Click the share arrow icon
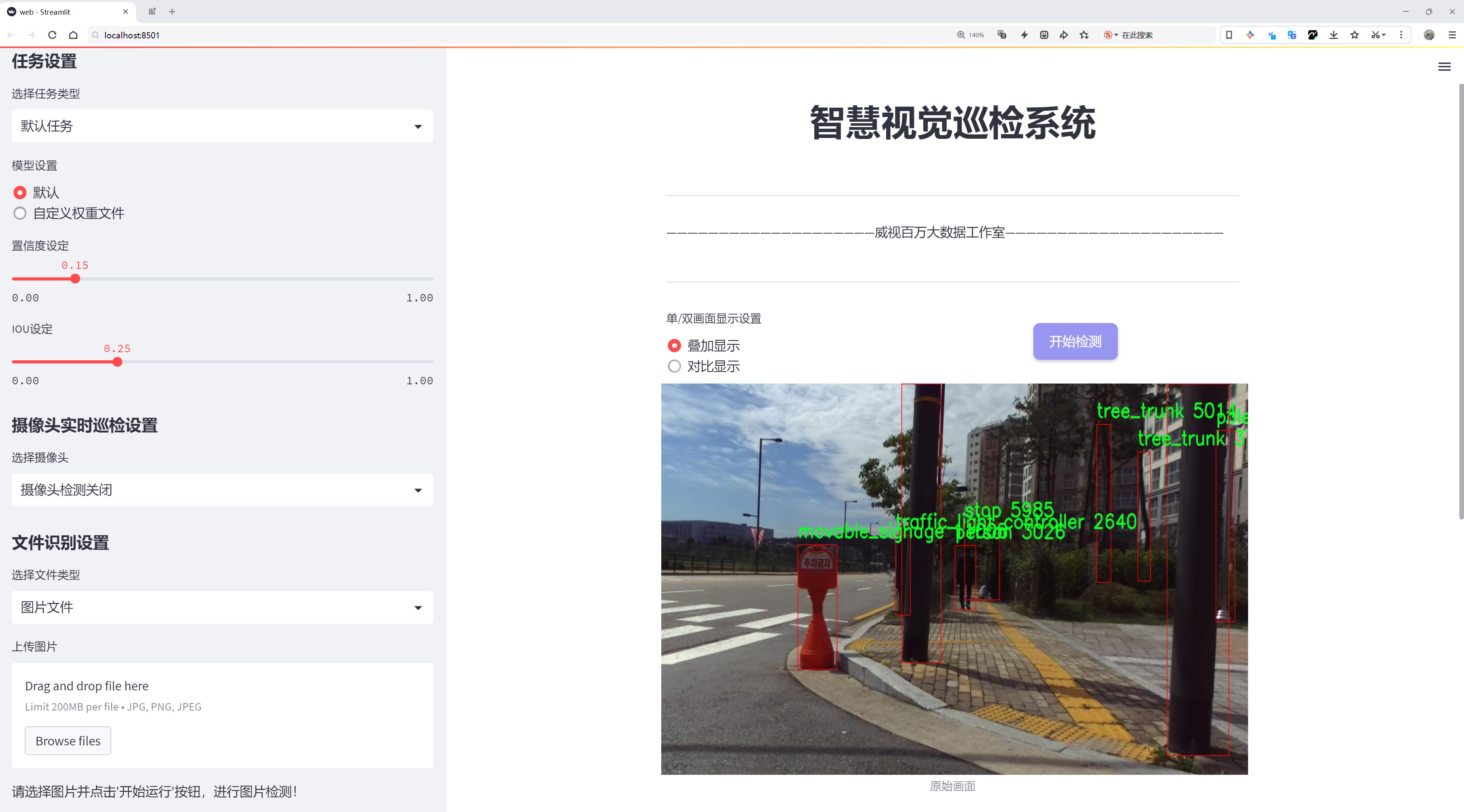 [x=1063, y=35]
